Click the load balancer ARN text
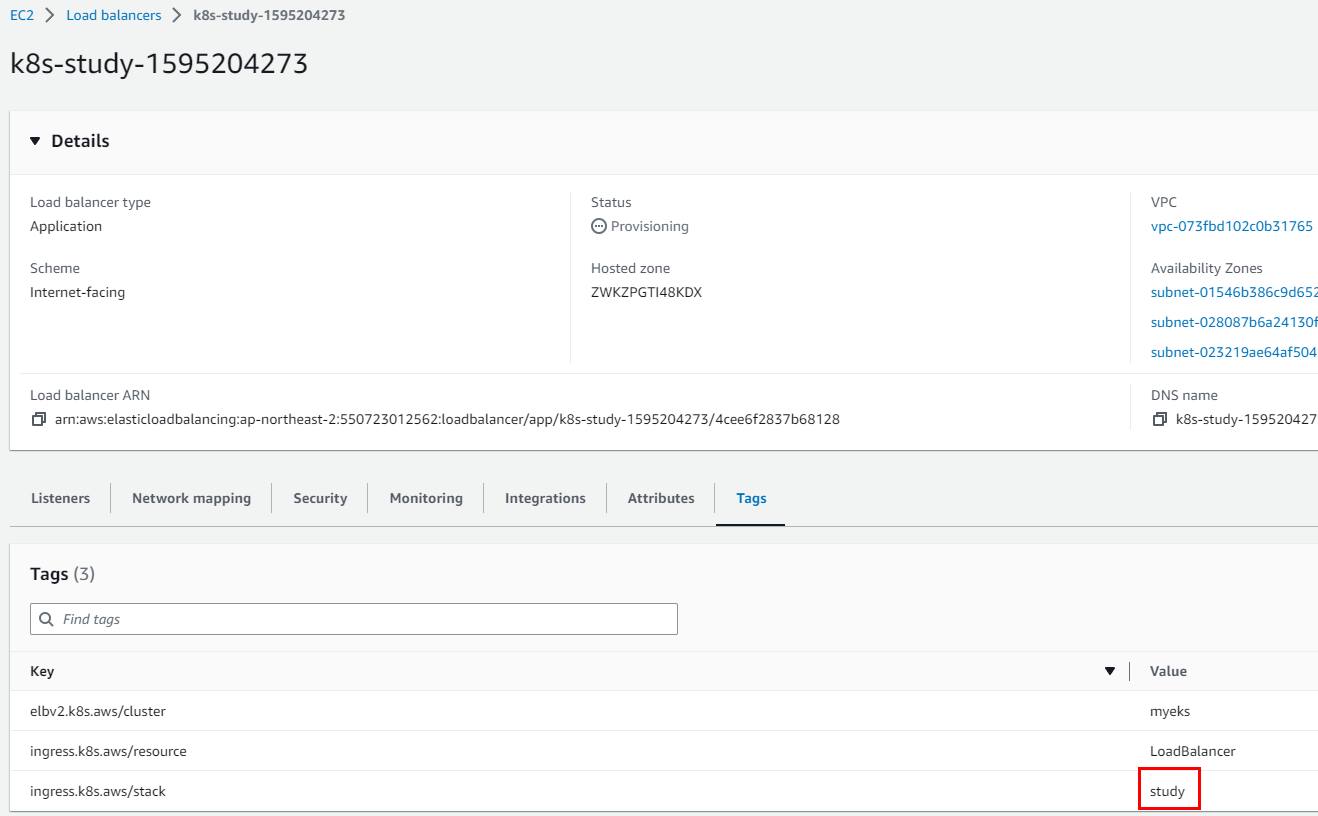The height and width of the screenshot is (816, 1318). [447, 420]
